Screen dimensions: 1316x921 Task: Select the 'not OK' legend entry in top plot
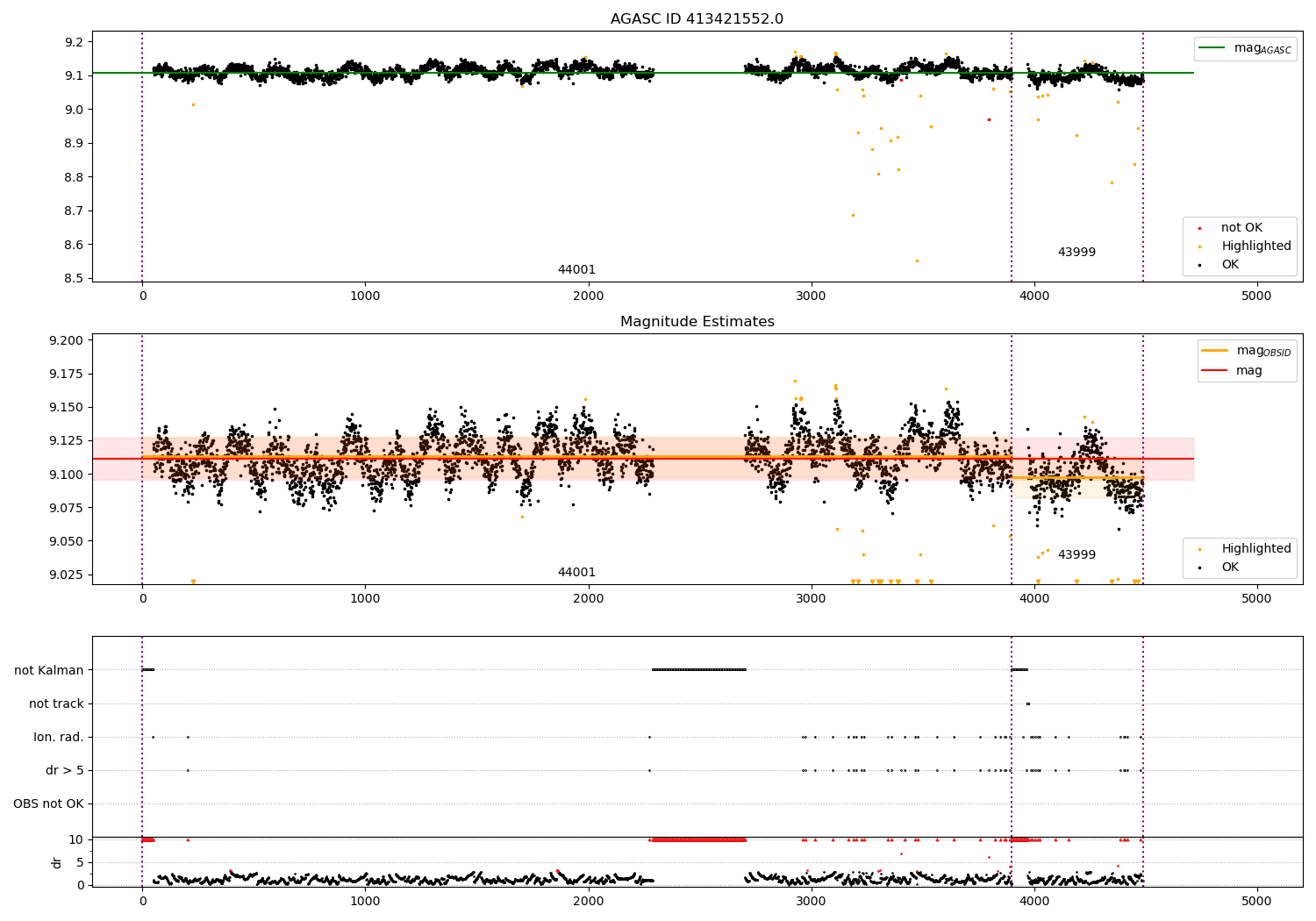coord(1241,228)
